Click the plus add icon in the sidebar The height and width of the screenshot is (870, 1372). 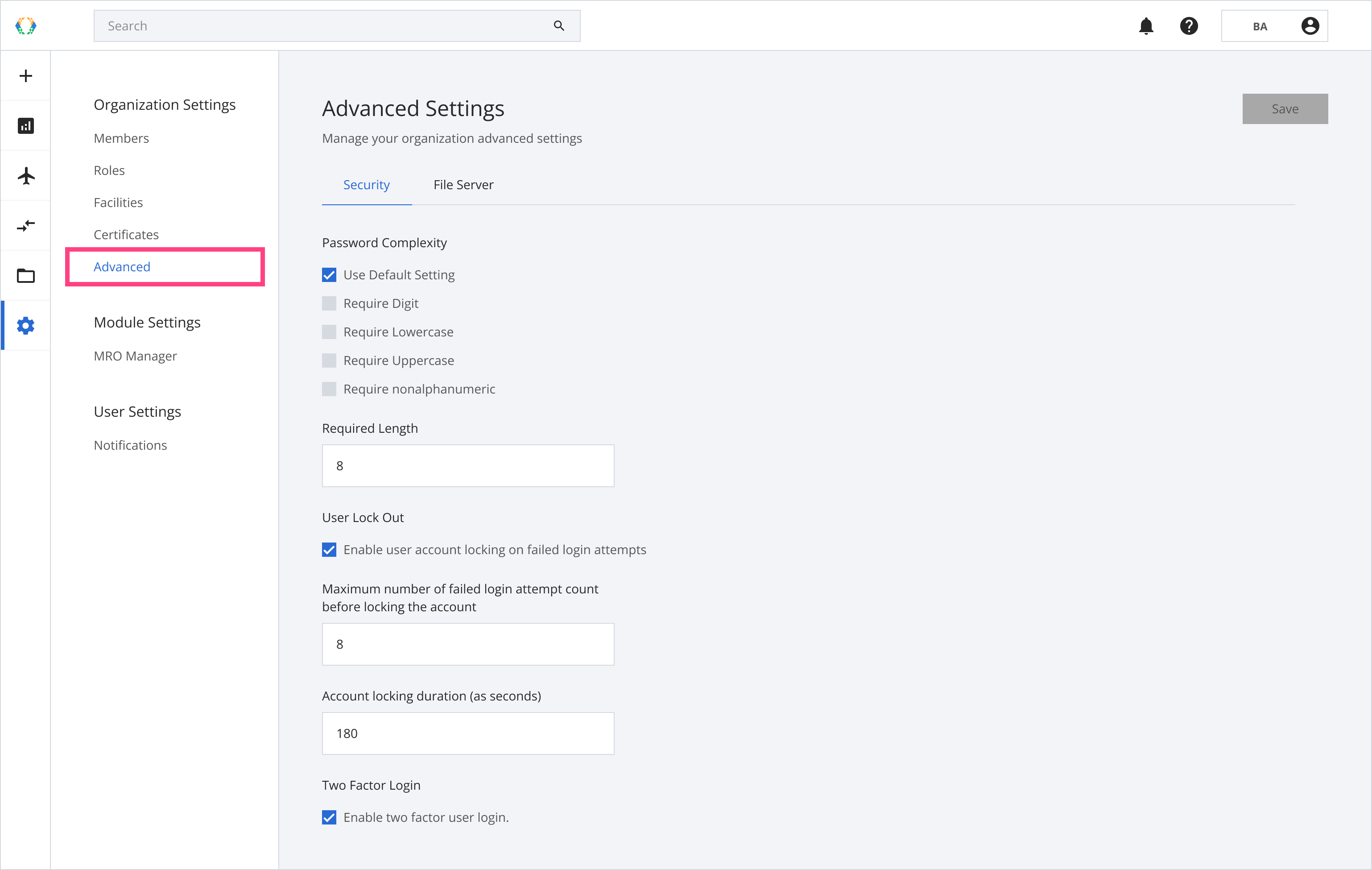pos(25,76)
